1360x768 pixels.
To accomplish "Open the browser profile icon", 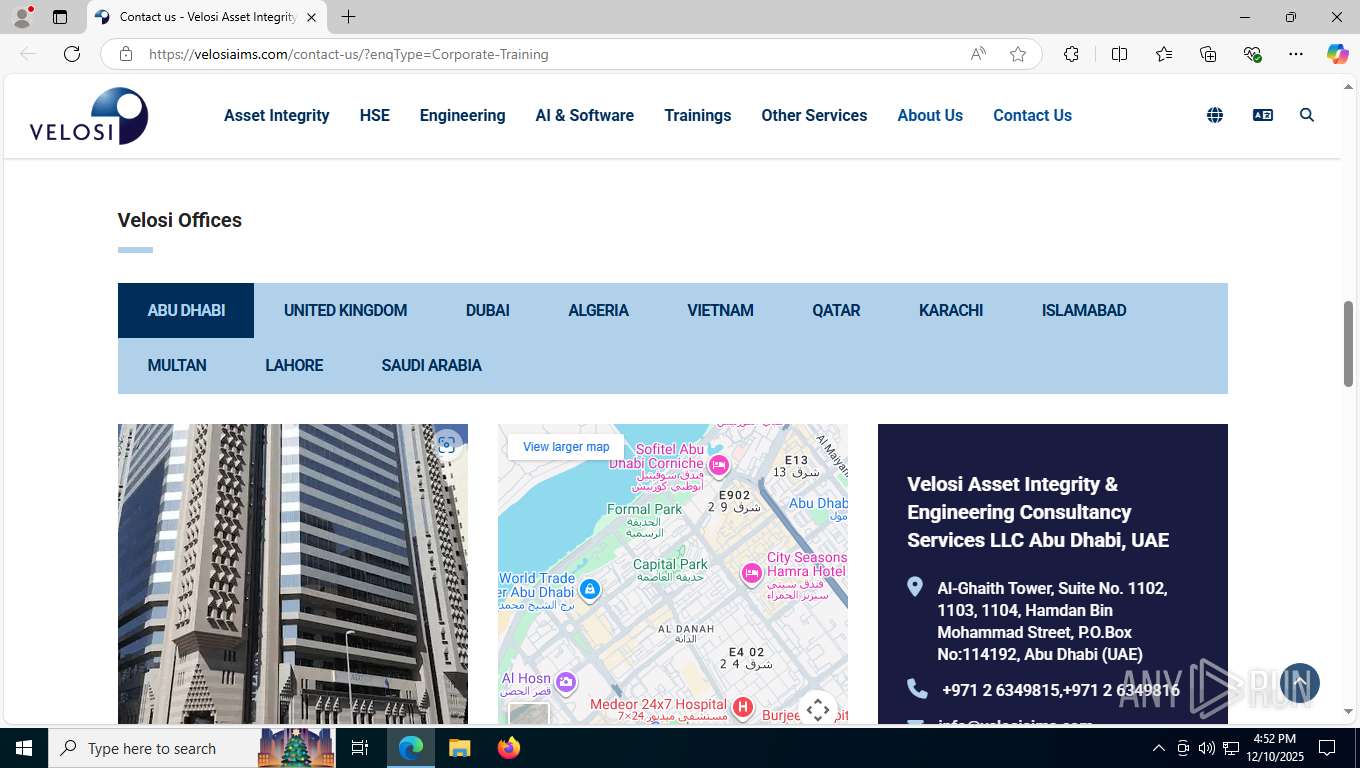I will (22, 17).
